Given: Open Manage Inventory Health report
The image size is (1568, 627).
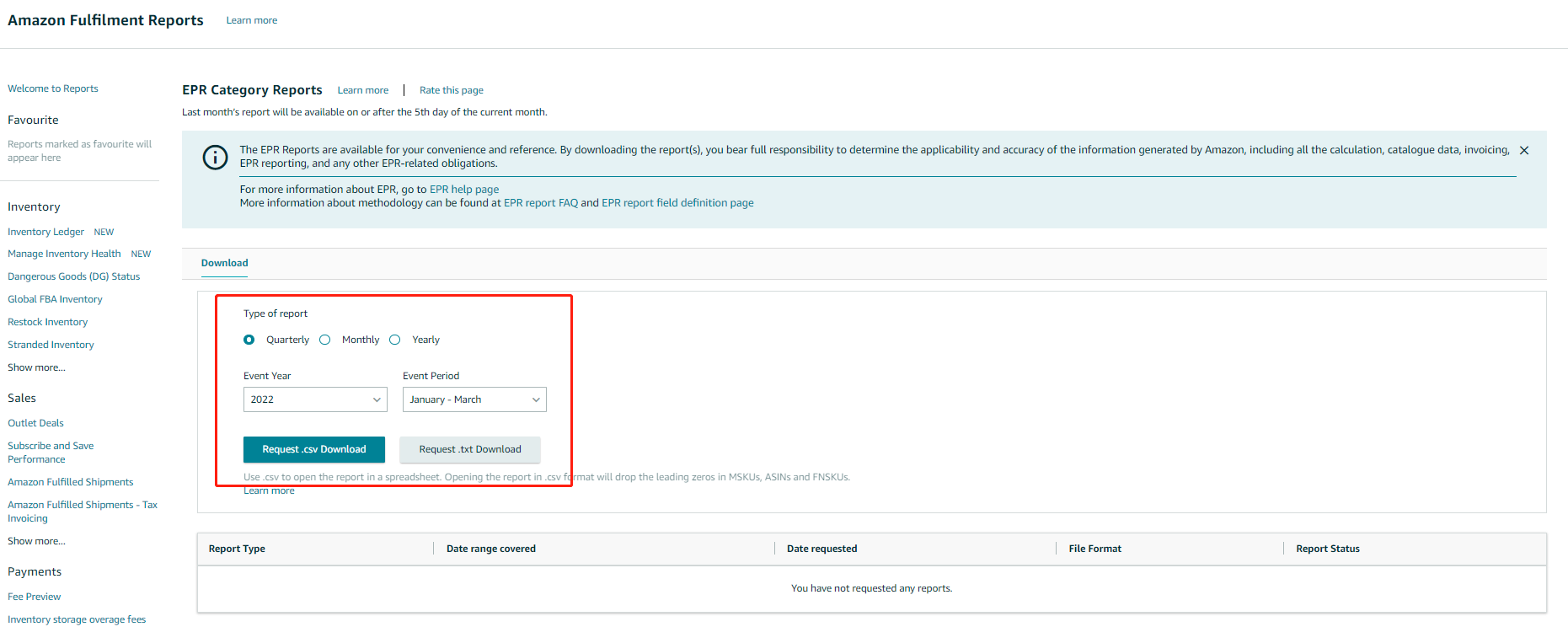Looking at the screenshot, I should pyautogui.click(x=64, y=254).
